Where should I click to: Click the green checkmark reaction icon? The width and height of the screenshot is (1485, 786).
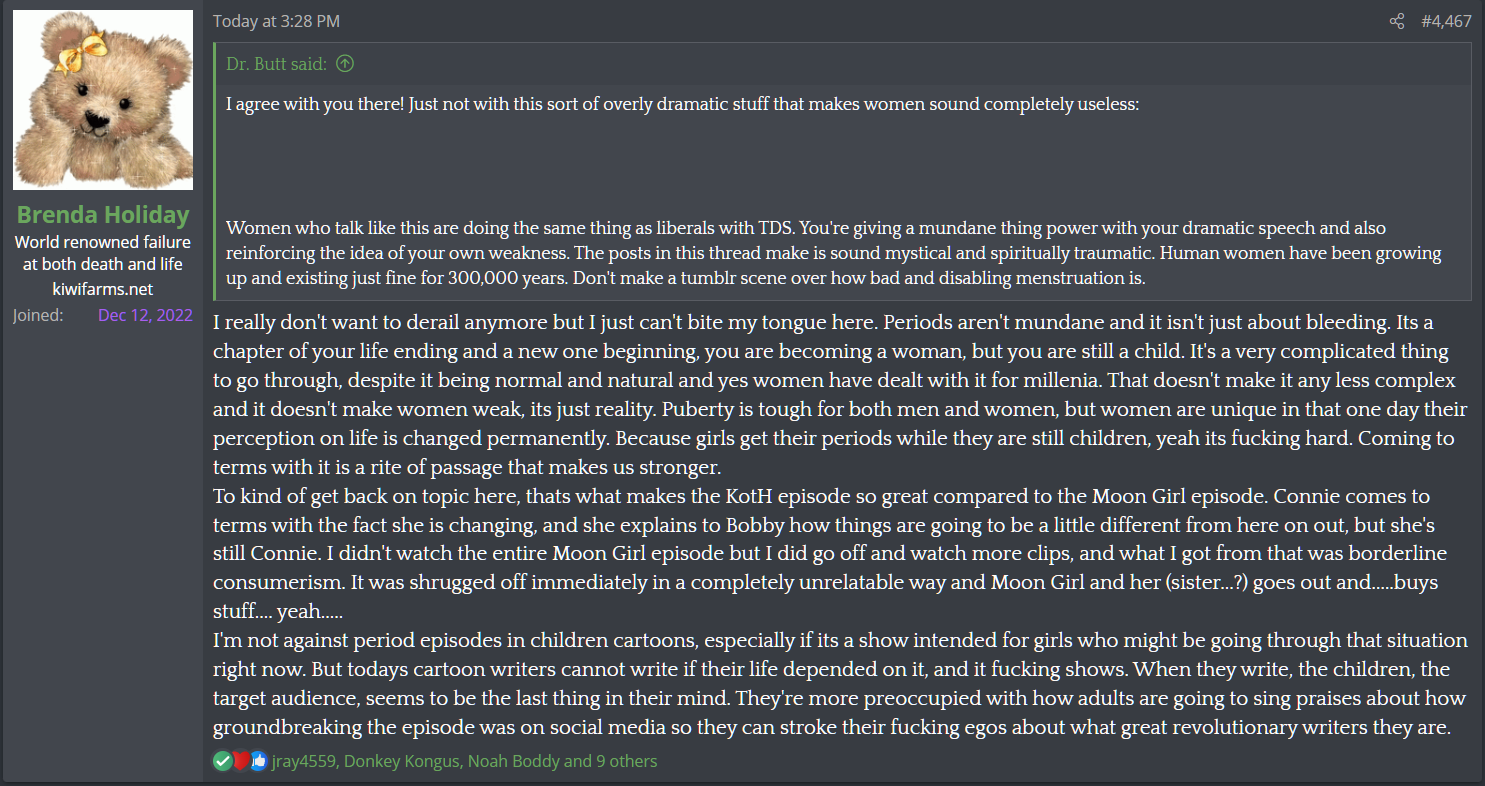click(222, 761)
